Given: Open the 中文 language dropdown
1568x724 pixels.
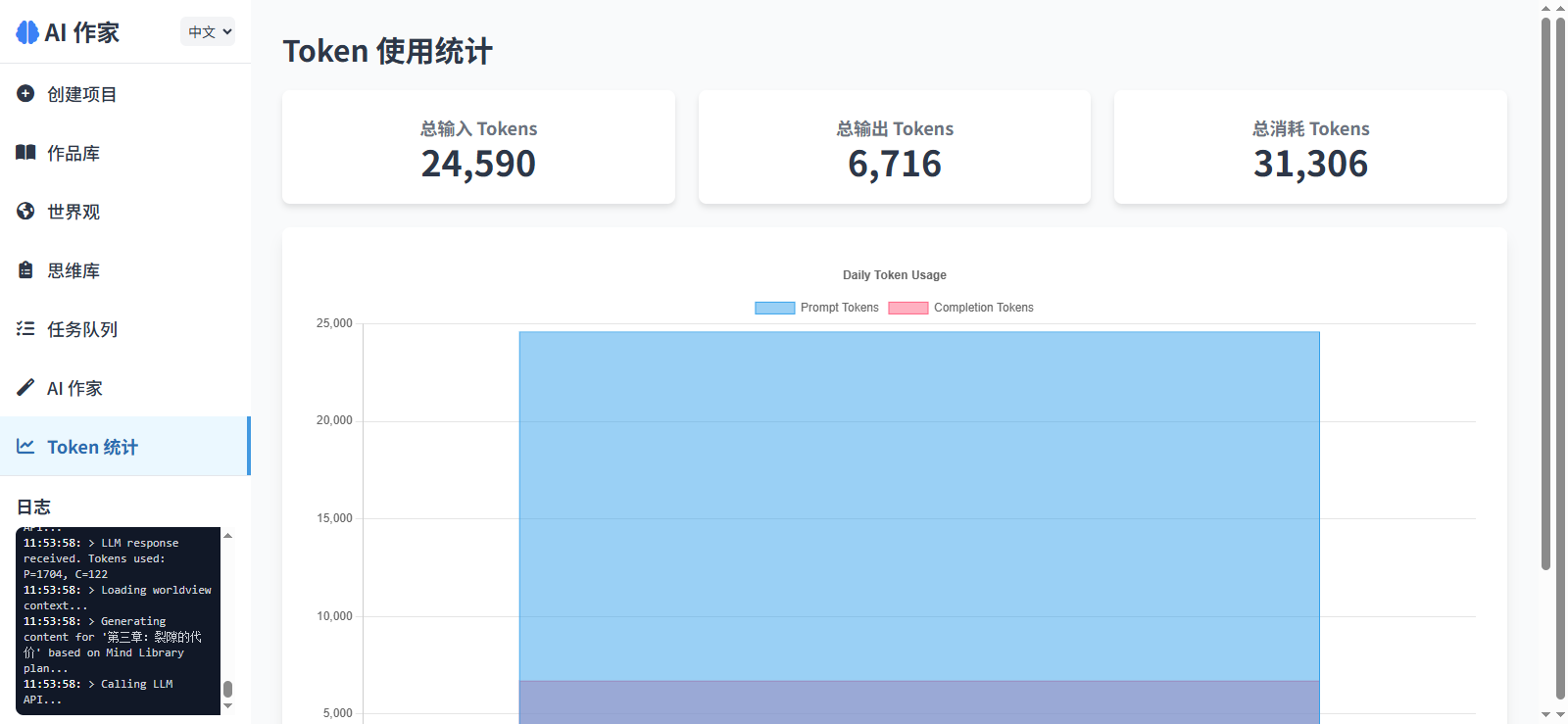Looking at the screenshot, I should coord(208,31).
